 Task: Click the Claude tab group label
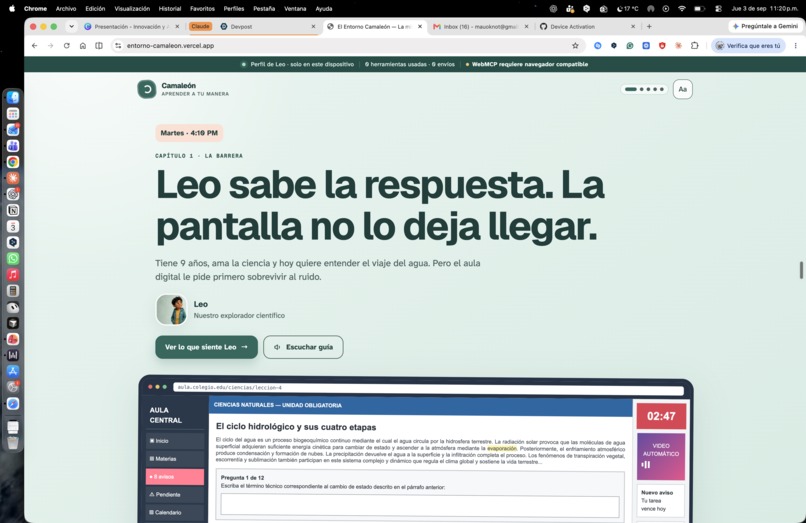pyautogui.click(x=200, y=26)
